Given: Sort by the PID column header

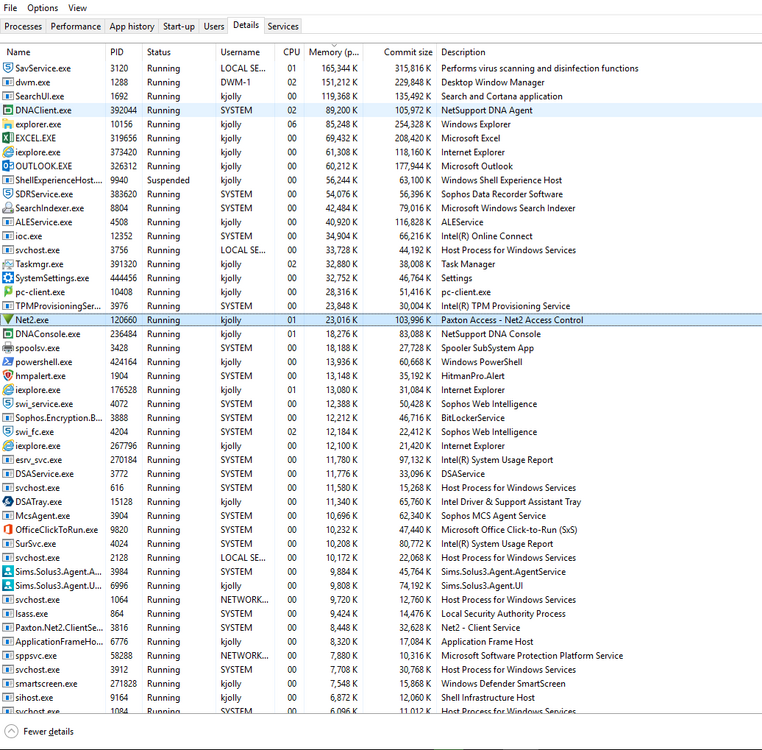Looking at the screenshot, I should [x=124, y=52].
